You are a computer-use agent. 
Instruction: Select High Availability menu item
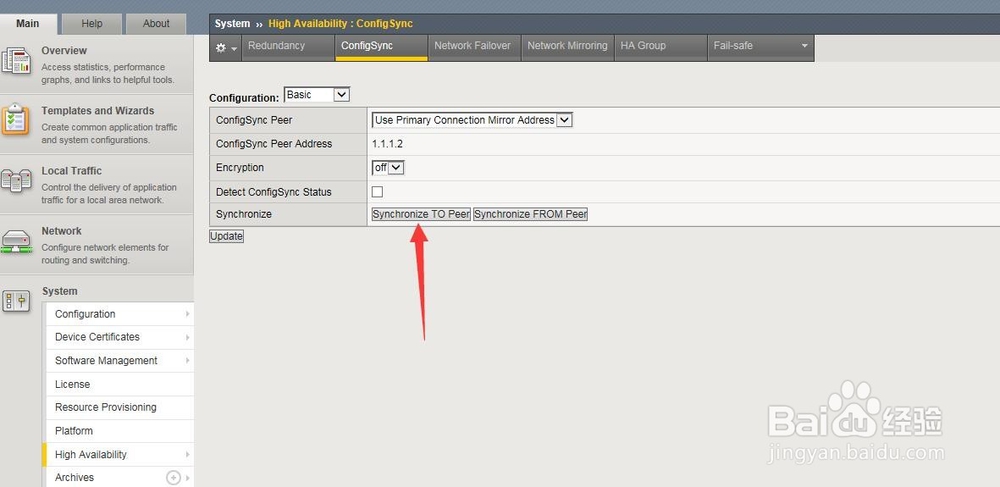[119, 454]
